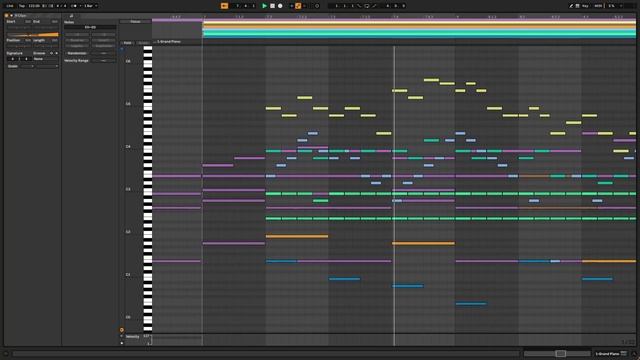Open the scale name dropdown
The image size is (640, 360).
[x=47, y=66]
